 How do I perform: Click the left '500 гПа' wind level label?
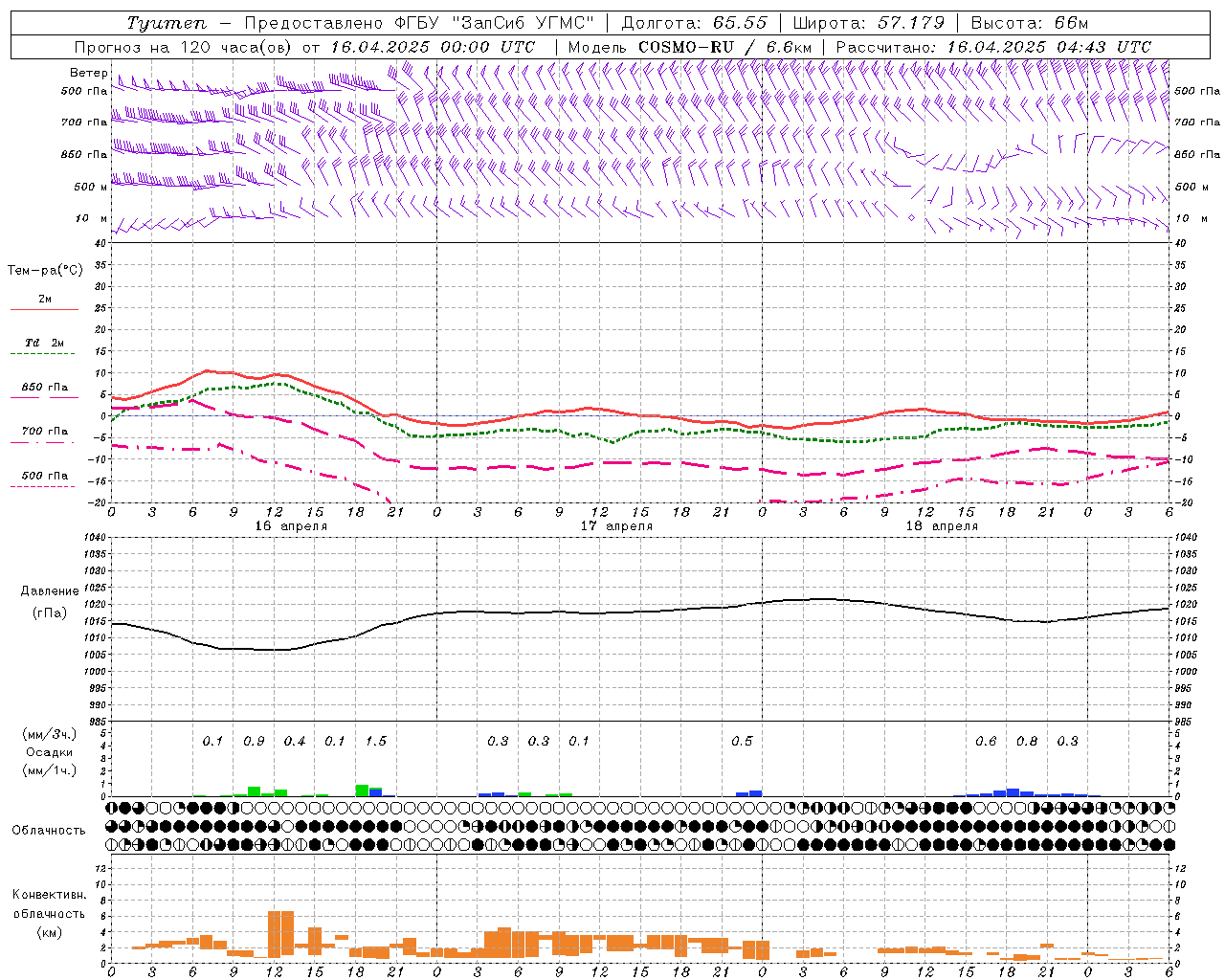click(x=84, y=91)
